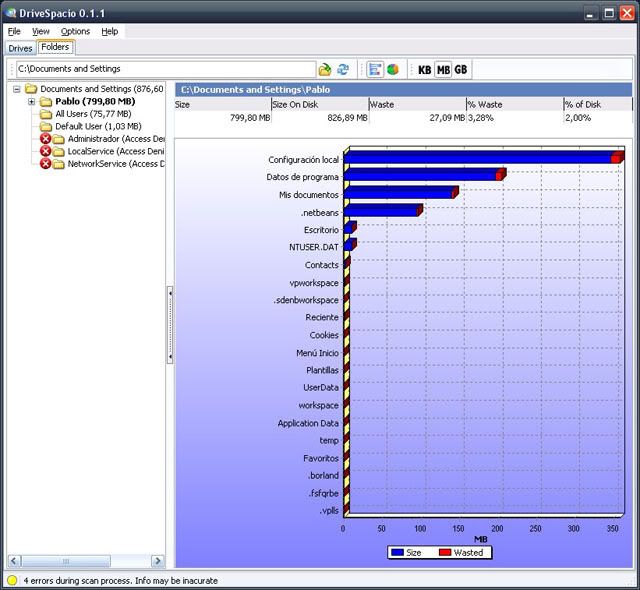Image resolution: width=640 pixels, height=590 pixels.
Task: Open the Options menu
Action: click(x=75, y=31)
